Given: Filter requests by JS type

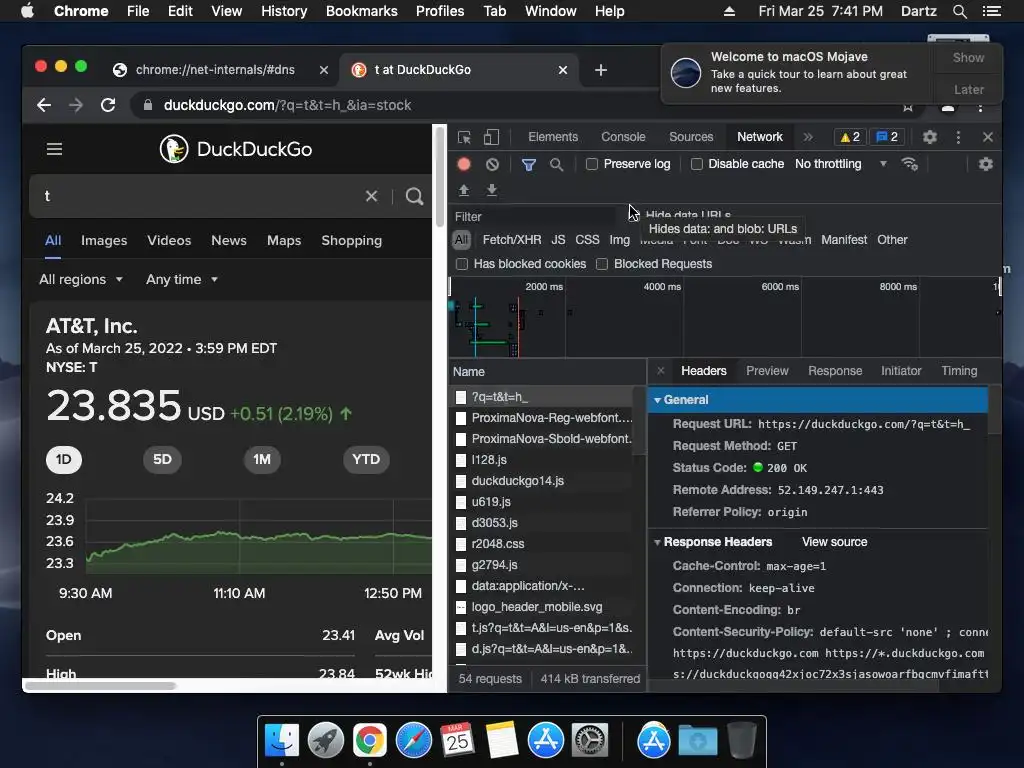Looking at the screenshot, I should (x=558, y=240).
